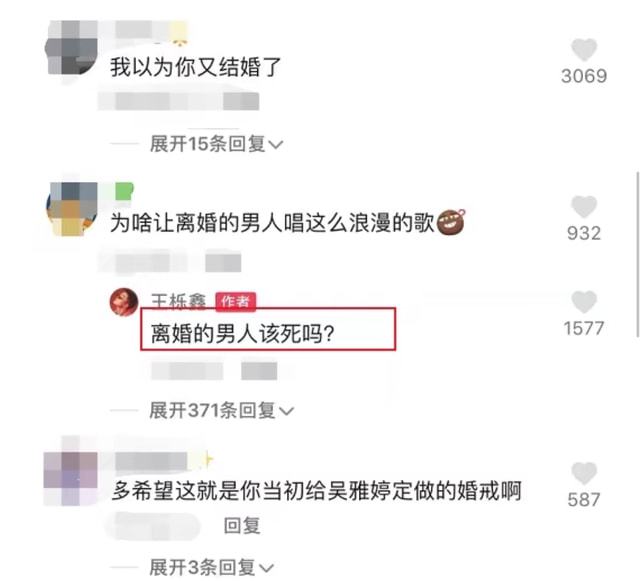Click the green badge beside second username

click(x=124, y=191)
